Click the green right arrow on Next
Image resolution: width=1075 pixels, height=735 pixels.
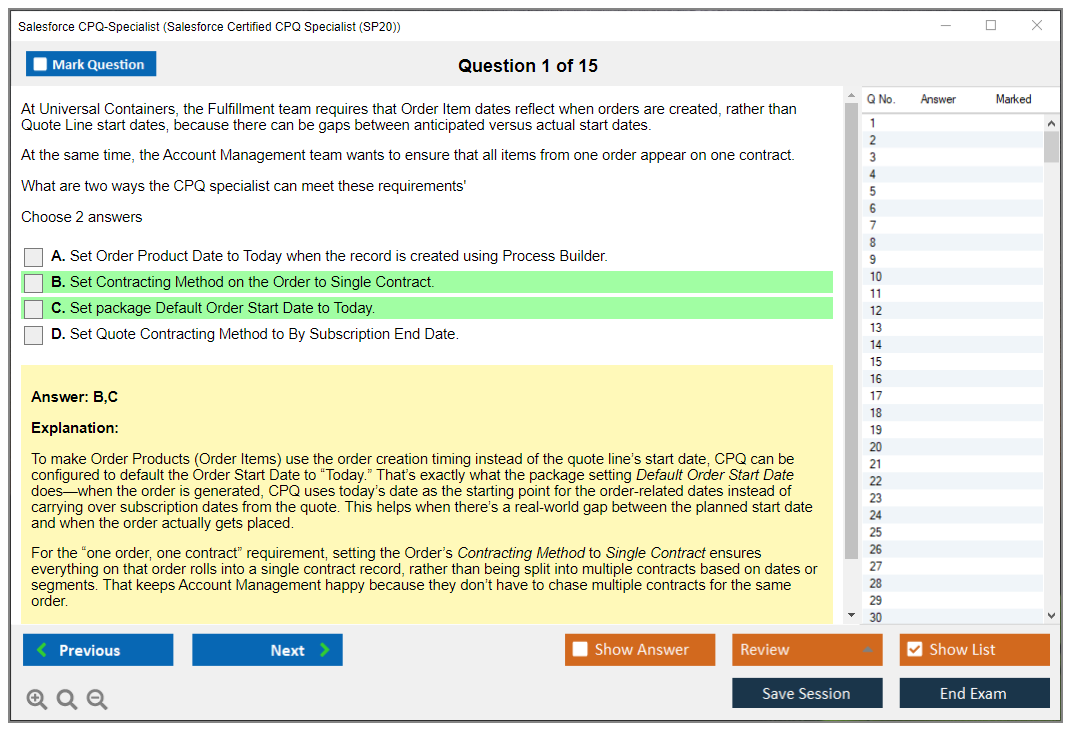[325, 650]
